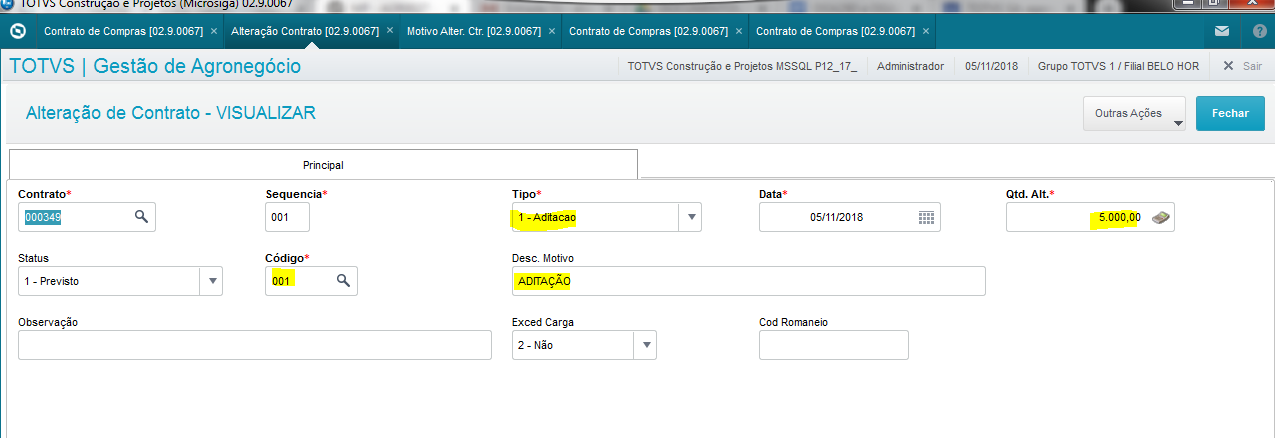1275x438 pixels.
Task: Close the last Contrato de Compras tab
Action: [x=926, y=31]
